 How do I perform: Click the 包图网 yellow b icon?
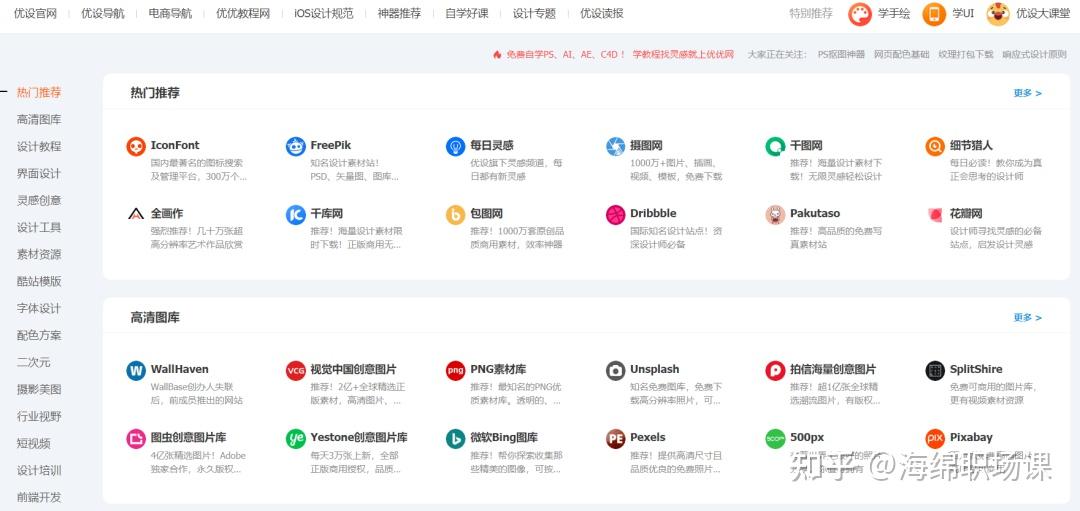point(455,214)
